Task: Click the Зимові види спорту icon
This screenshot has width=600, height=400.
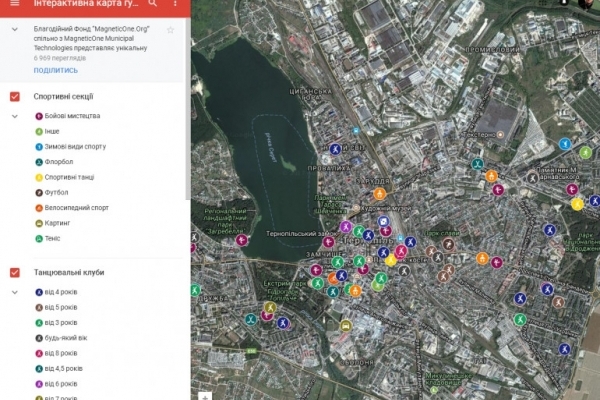Action: click(39, 146)
